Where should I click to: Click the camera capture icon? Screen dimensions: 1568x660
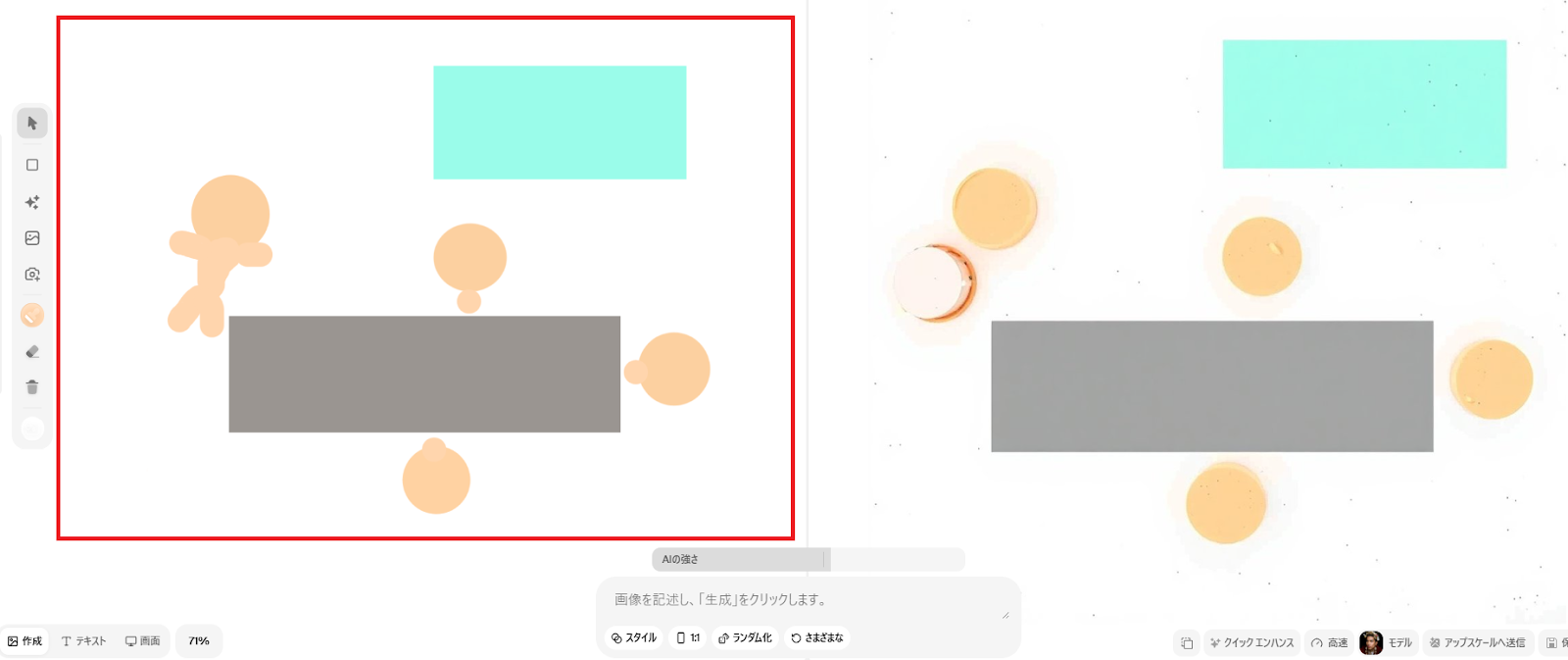coord(32,275)
